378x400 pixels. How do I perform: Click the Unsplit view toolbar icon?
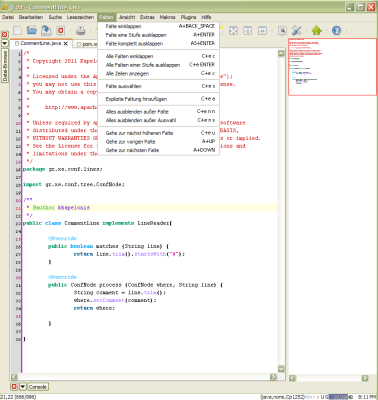click(x=233, y=31)
